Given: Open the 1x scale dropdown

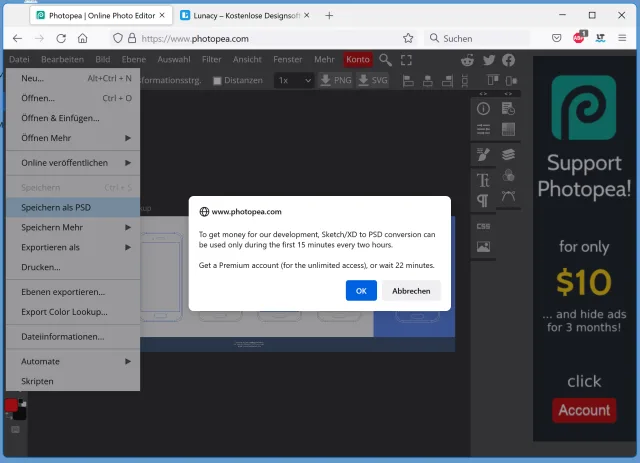Looking at the screenshot, I should click(293, 81).
